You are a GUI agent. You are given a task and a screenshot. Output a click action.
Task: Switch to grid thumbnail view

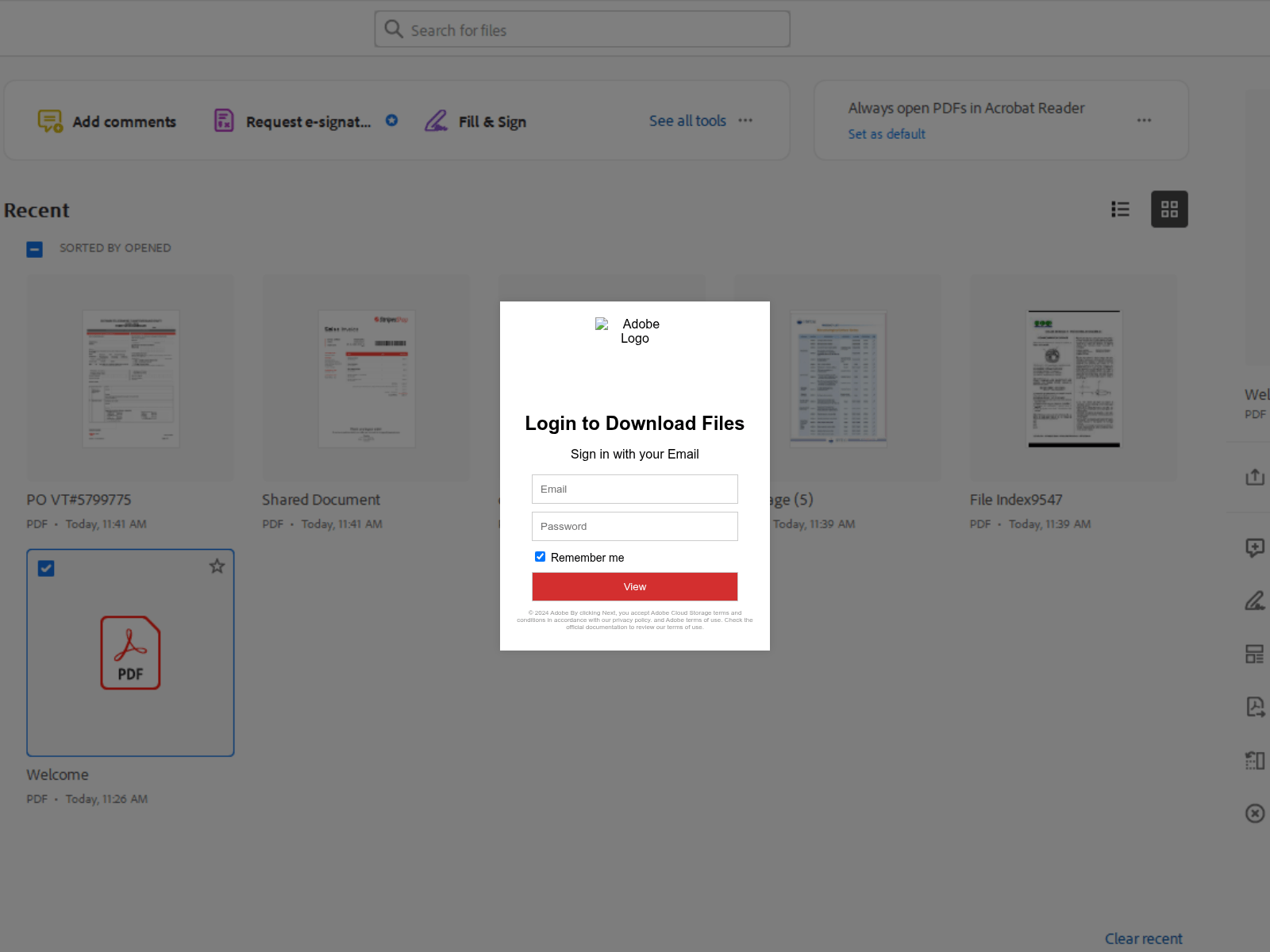coord(1169,209)
